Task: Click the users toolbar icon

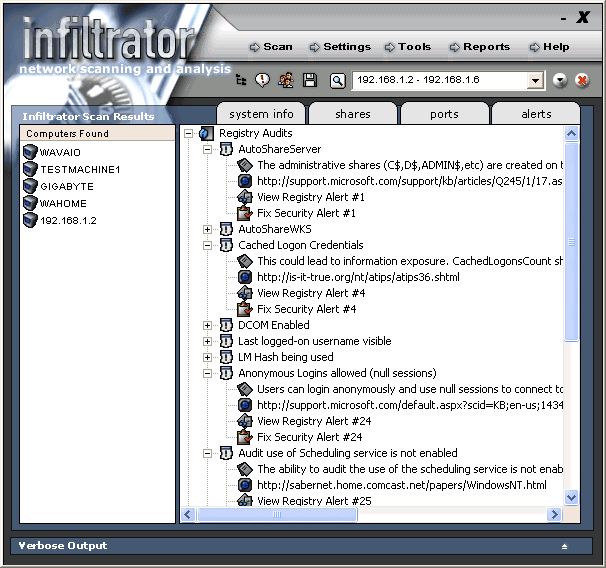Action: [286, 80]
